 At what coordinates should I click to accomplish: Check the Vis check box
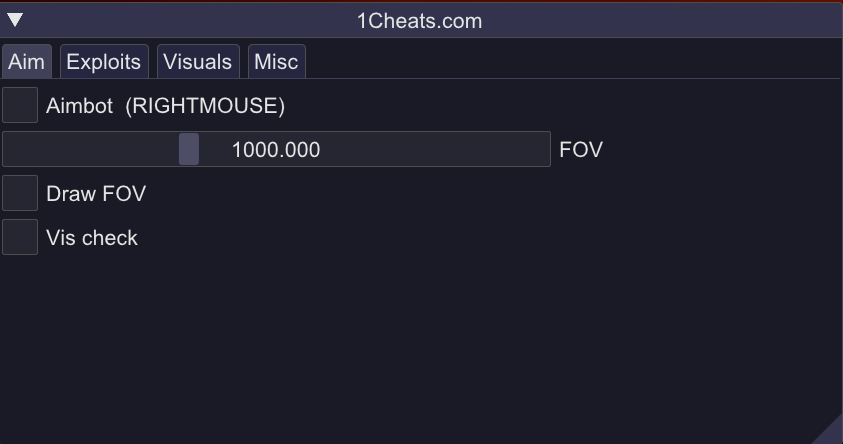click(20, 237)
